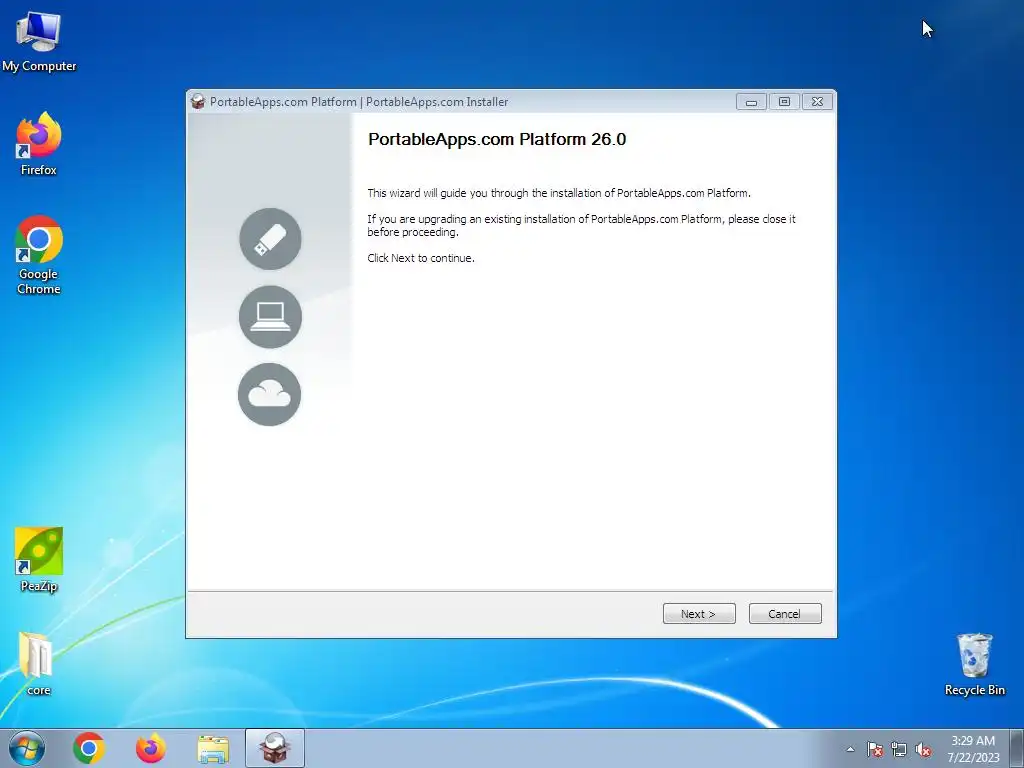This screenshot has width=1024, height=768.
Task: Open Chrome from the taskbar
Action: pyautogui.click(x=89, y=748)
